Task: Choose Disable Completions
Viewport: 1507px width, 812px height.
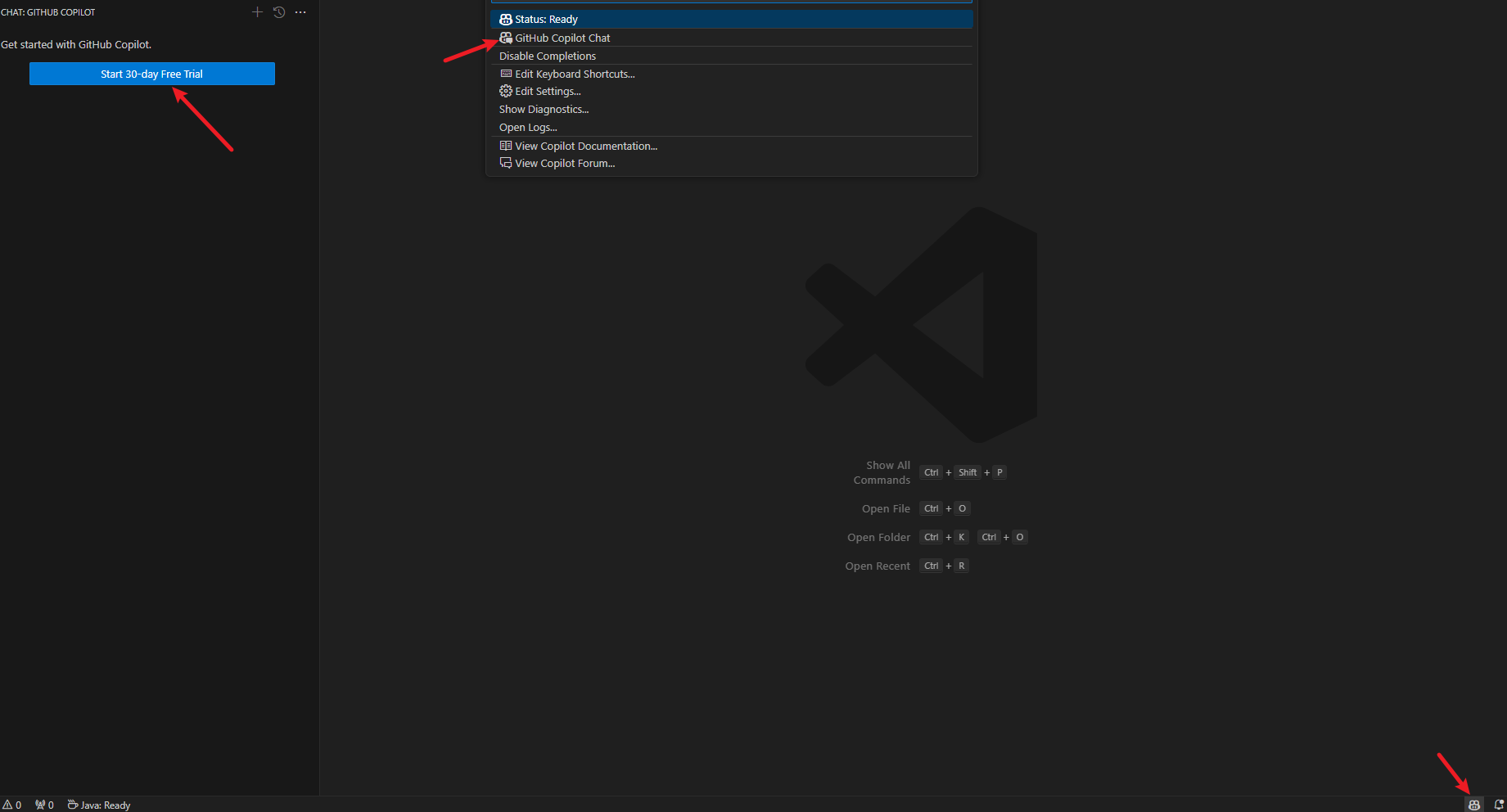Action: coord(732,56)
